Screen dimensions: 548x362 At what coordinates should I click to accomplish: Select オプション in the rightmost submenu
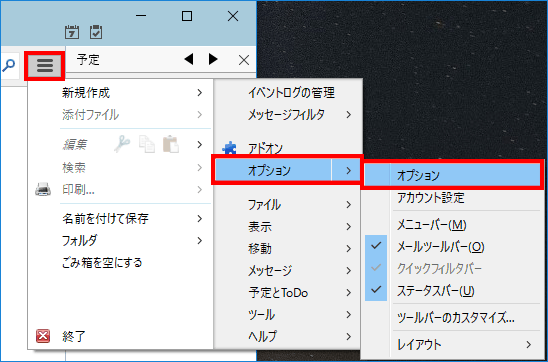452,175
